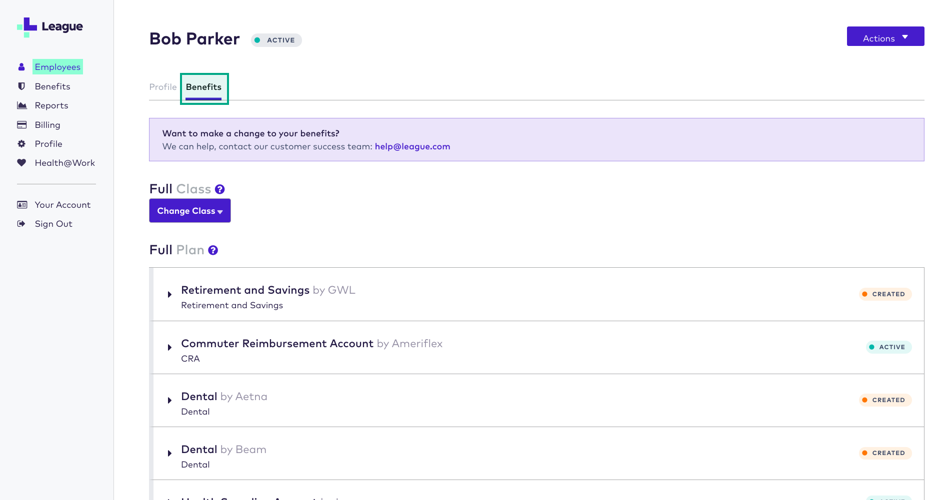
Task: Click the Bob Parker name heading
Action: [194, 39]
